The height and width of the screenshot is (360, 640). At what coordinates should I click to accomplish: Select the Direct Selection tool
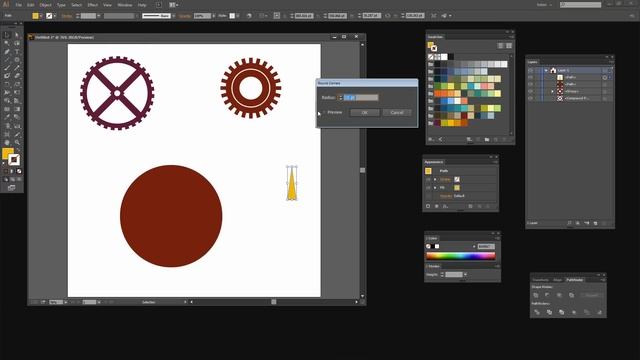coord(17,35)
